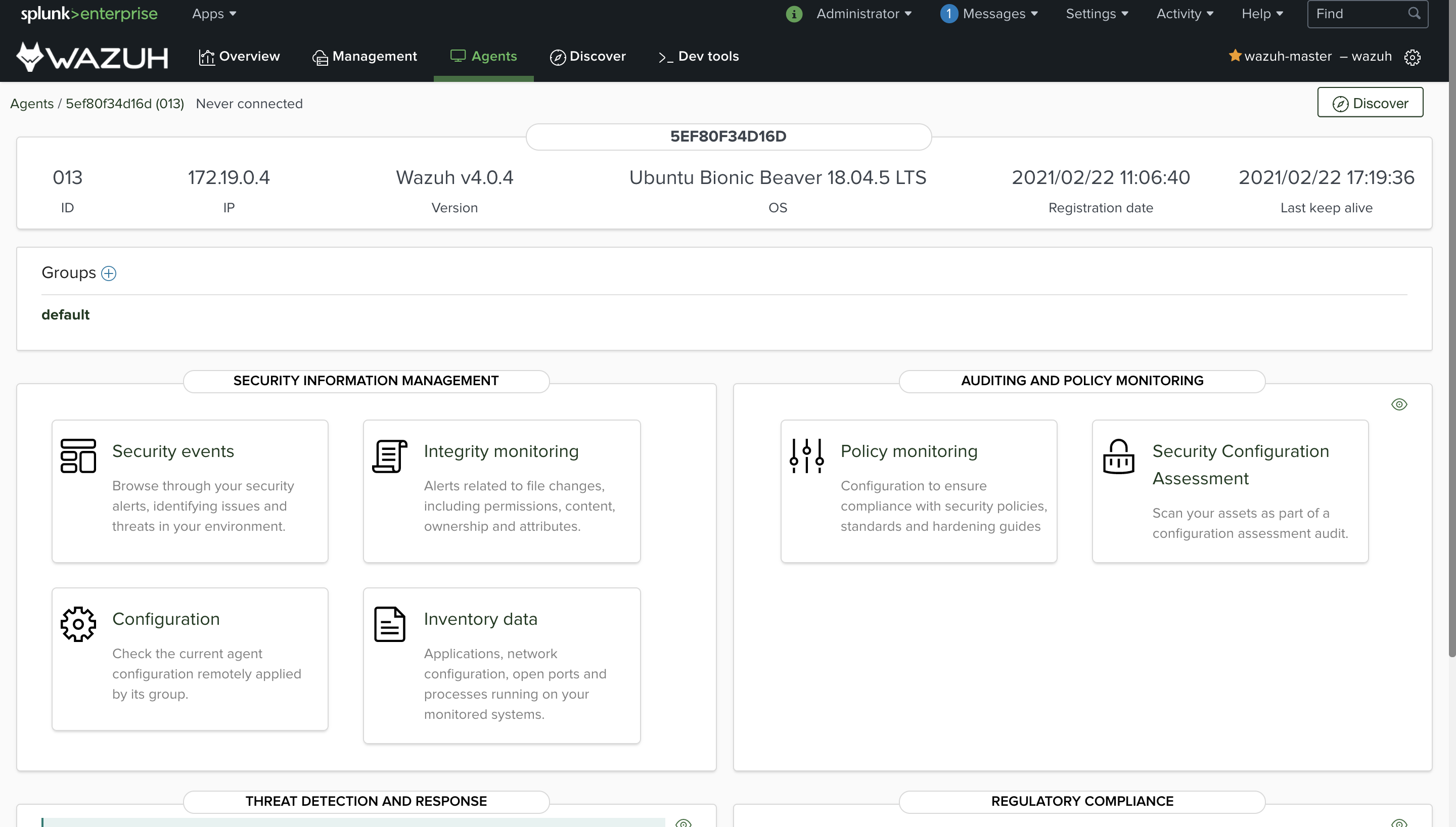The width and height of the screenshot is (1456, 827).
Task: Click the Wazuh logo
Action: [91, 56]
